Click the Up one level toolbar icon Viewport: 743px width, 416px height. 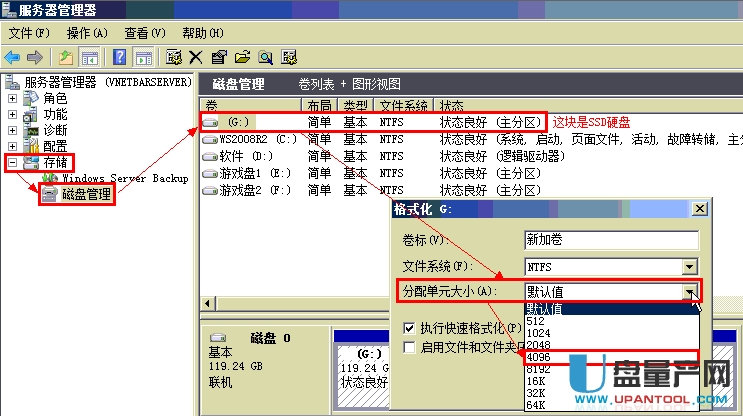65,58
